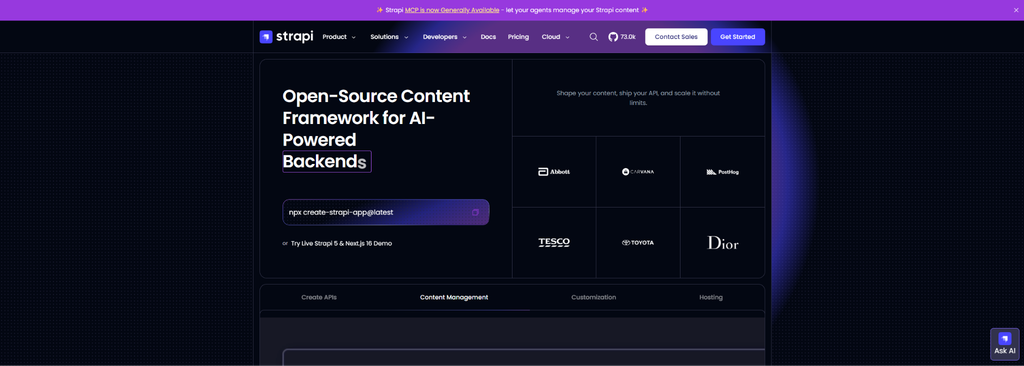Open the Pricing page
Image resolution: width=1024 pixels, height=366 pixels.
coord(518,37)
